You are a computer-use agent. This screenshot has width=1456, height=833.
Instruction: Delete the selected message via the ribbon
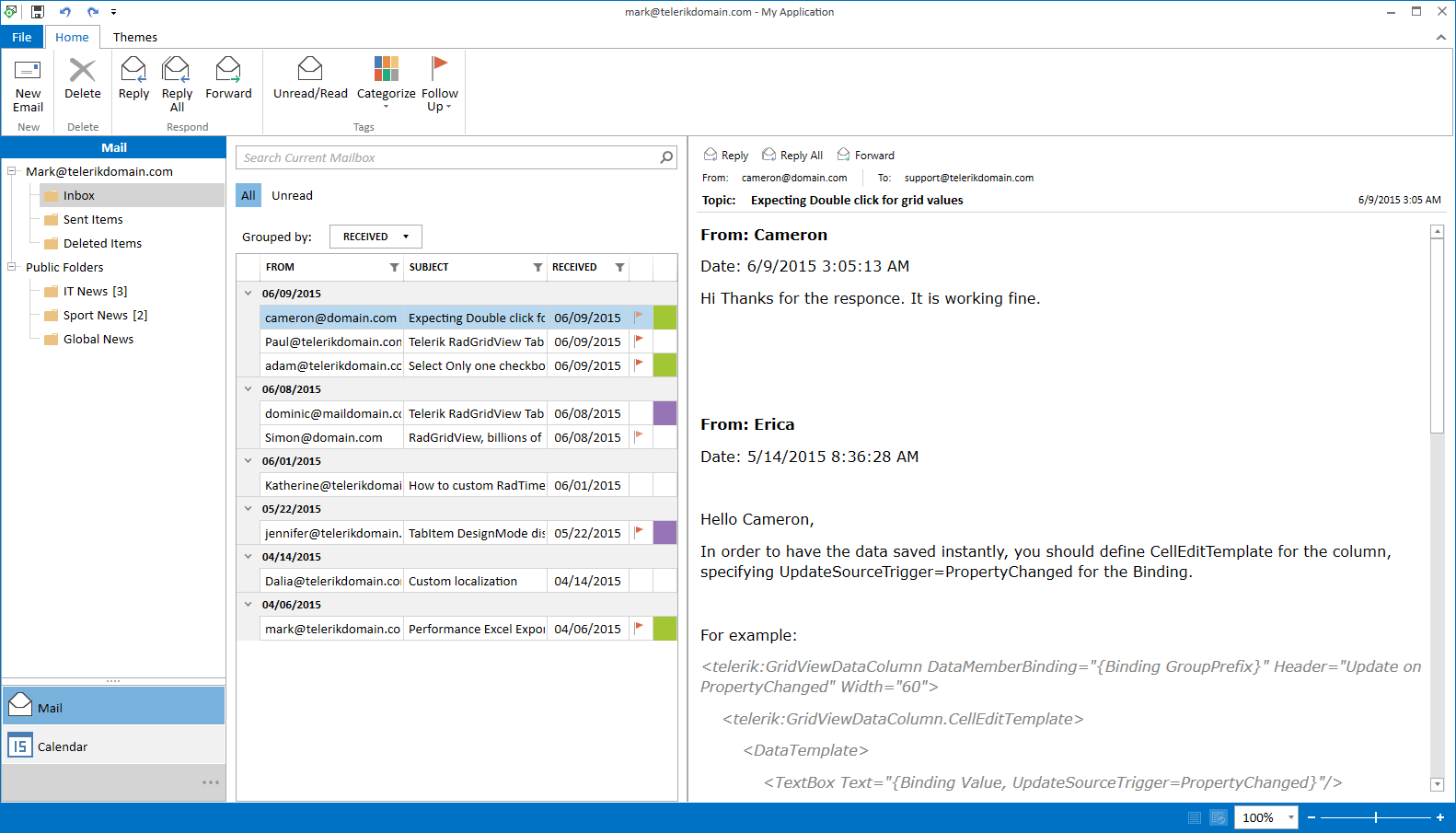coord(83,78)
